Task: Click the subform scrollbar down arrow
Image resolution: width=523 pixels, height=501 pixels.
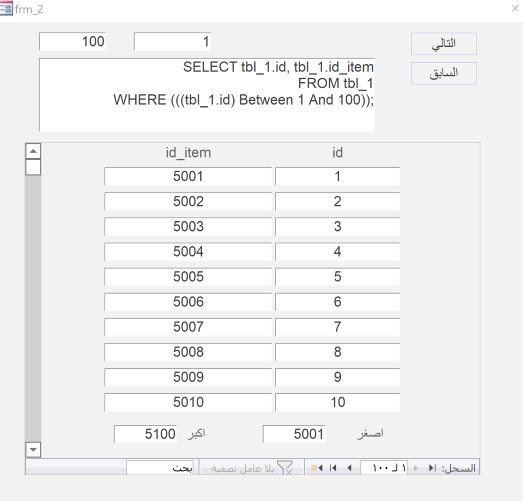Action: pyautogui.click(x=33, y=449)
